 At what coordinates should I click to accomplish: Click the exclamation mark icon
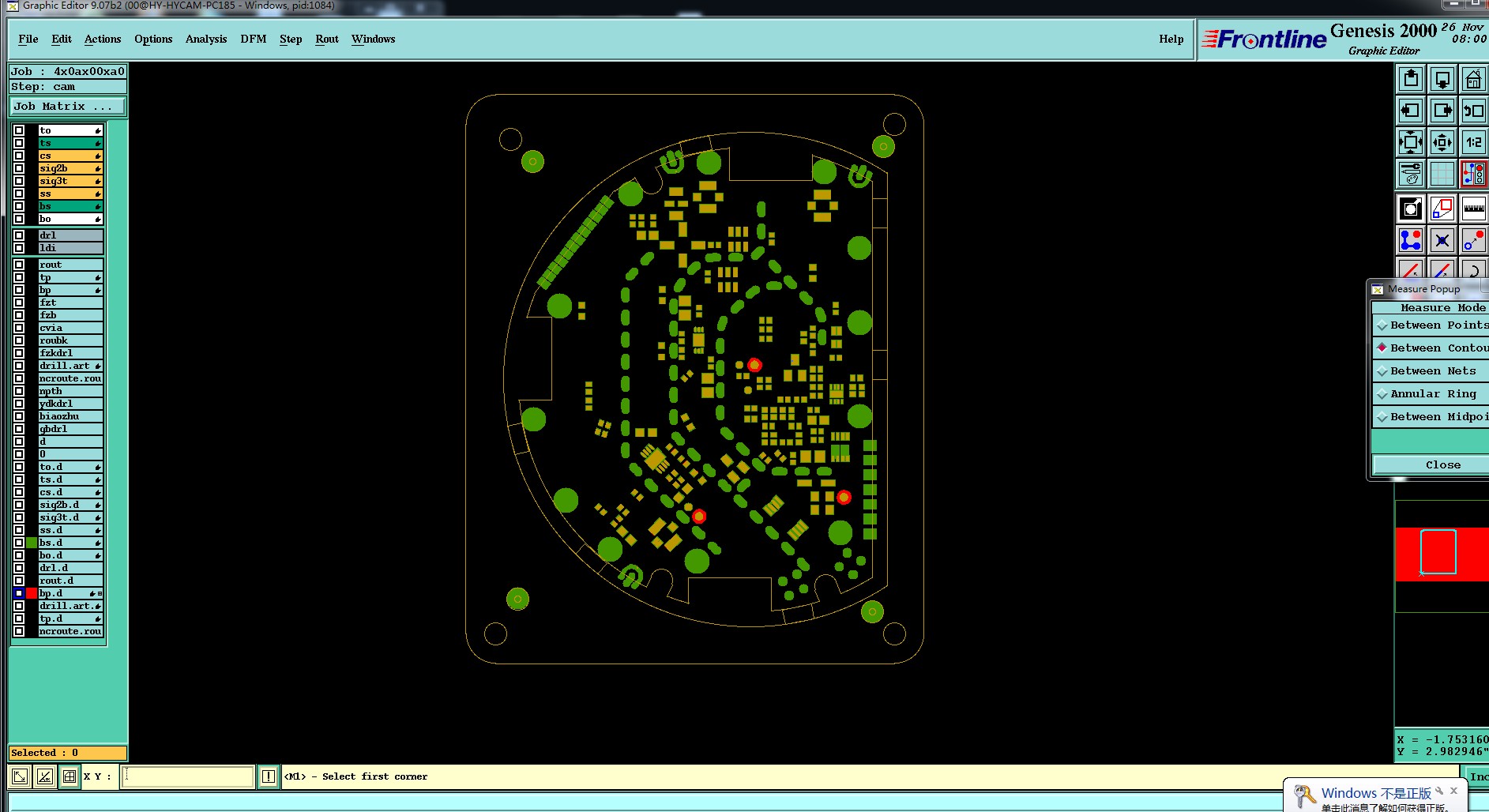(x=269, y=776)
